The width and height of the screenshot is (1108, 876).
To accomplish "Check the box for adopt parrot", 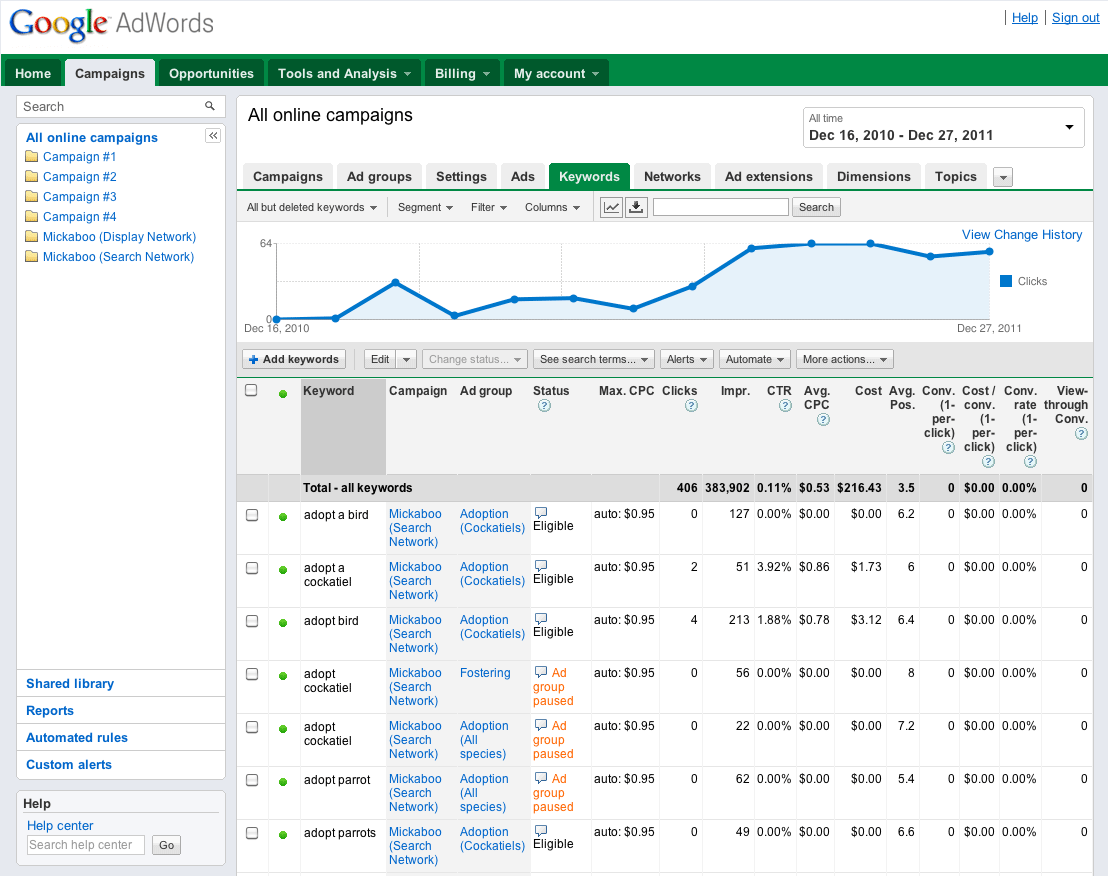I will coord(252,780).
